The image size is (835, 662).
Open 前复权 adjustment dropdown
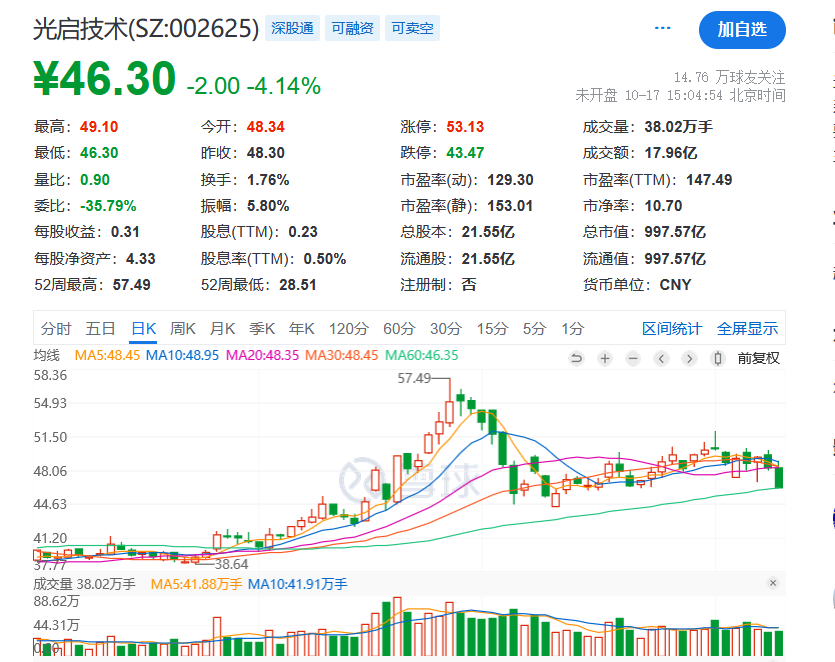point(758,358)
